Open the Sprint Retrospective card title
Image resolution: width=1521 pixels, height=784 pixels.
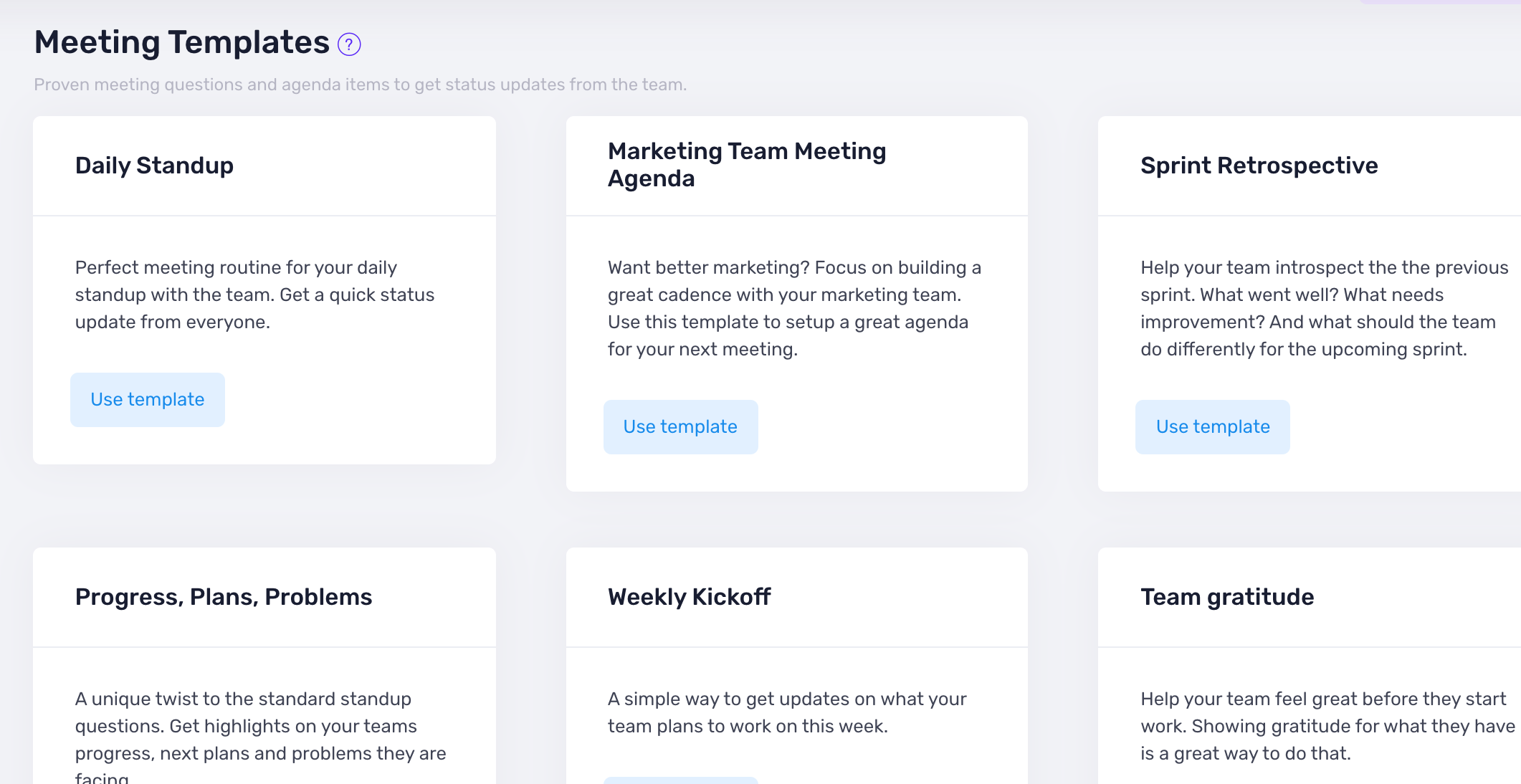coord(1259,166)
